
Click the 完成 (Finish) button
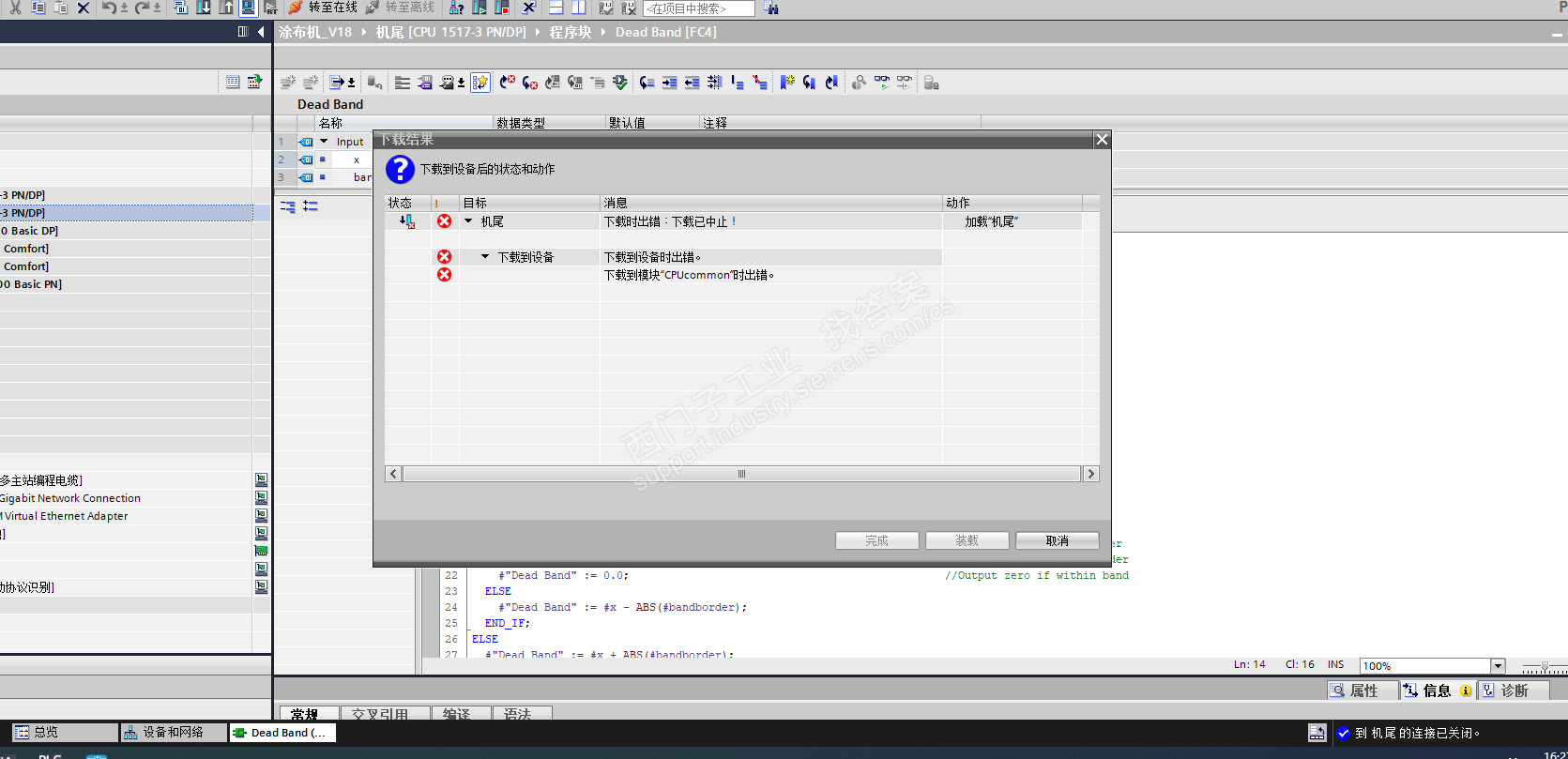pyautogui.click(x=877, y=540)
